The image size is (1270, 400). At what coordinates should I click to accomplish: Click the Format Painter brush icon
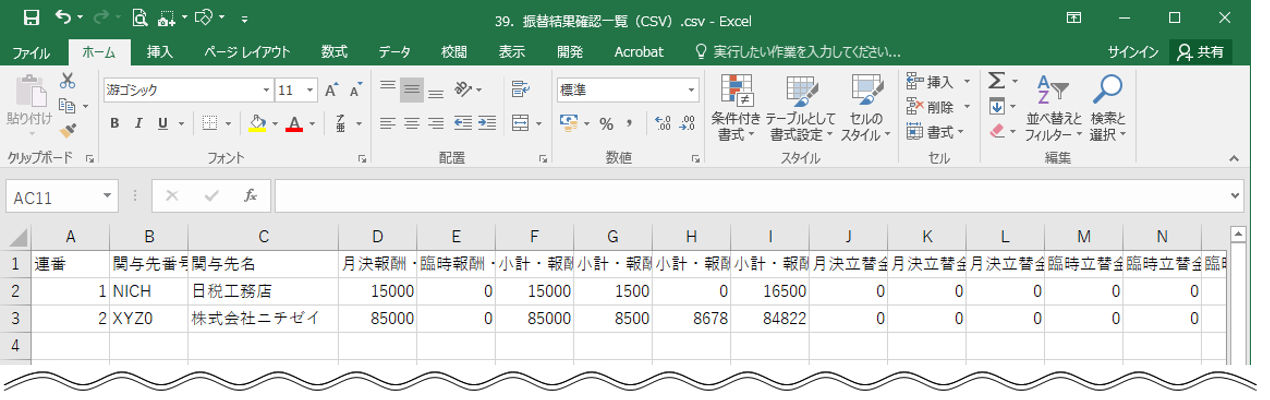pos(68,130)
